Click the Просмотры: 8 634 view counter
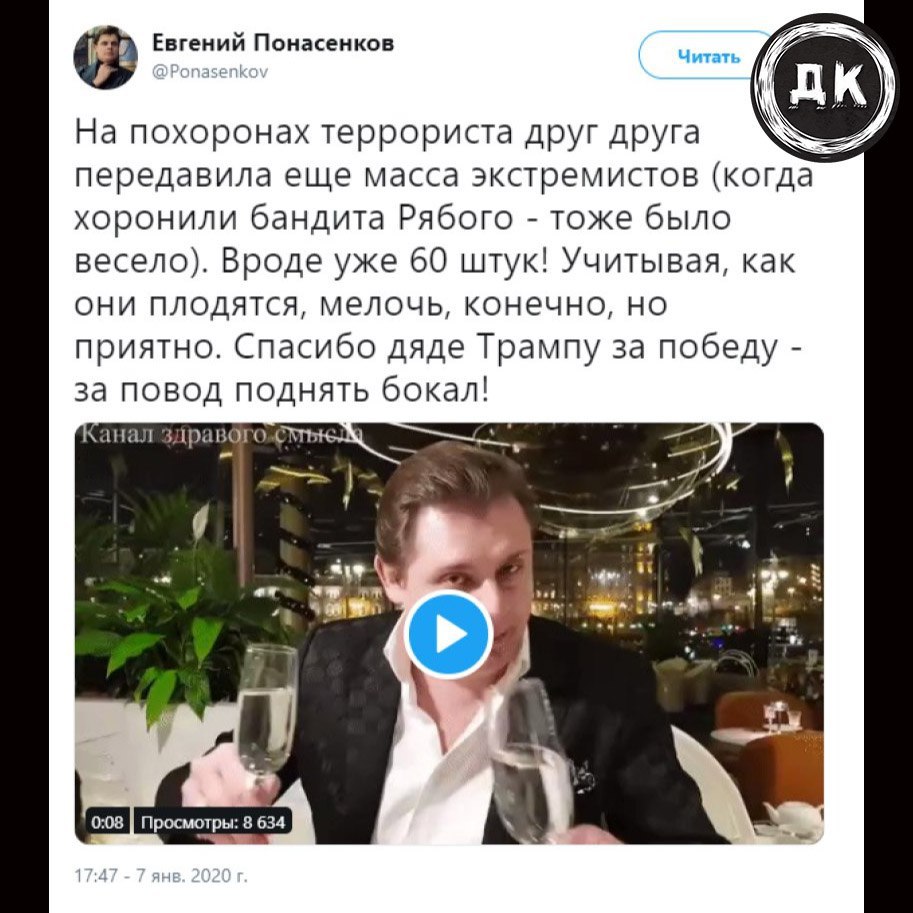The width and height of the screenshot is (913, 913). click(213, 822)
